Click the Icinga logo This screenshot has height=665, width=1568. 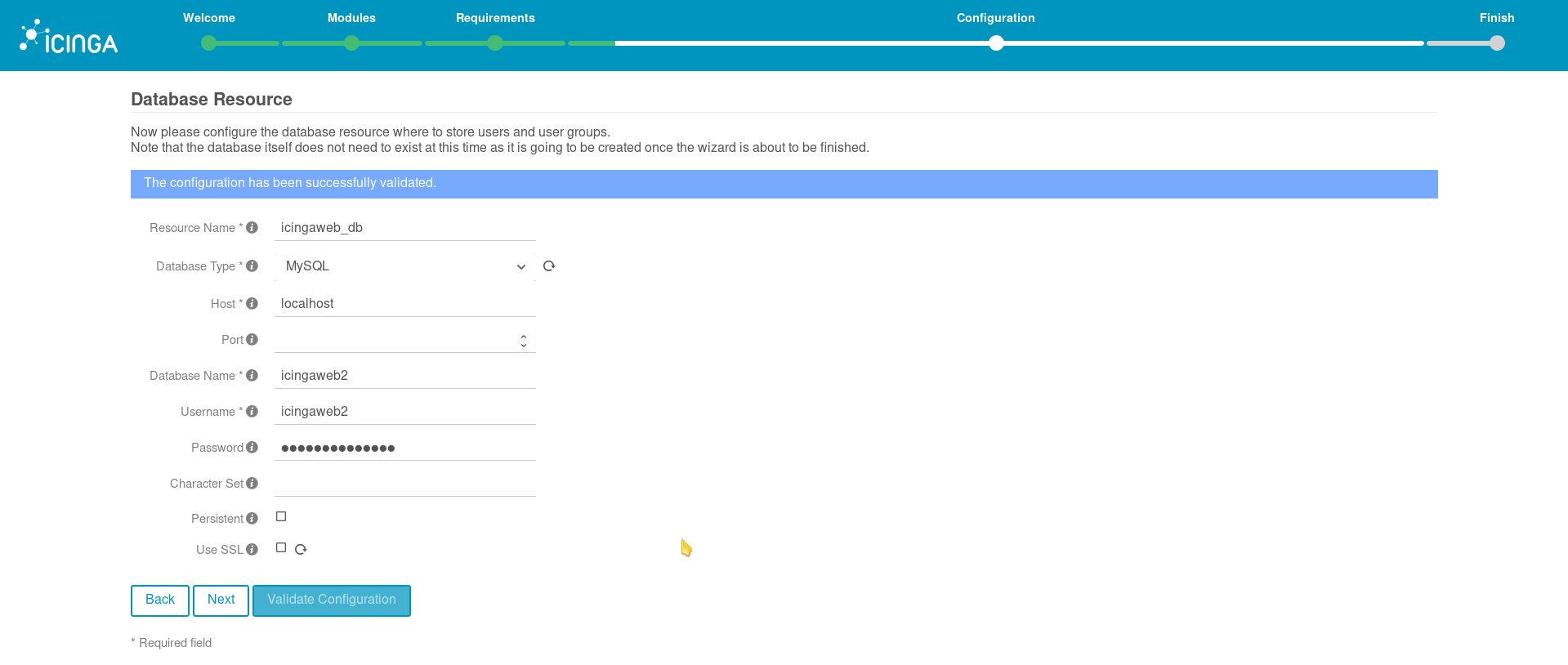(69, 37)
